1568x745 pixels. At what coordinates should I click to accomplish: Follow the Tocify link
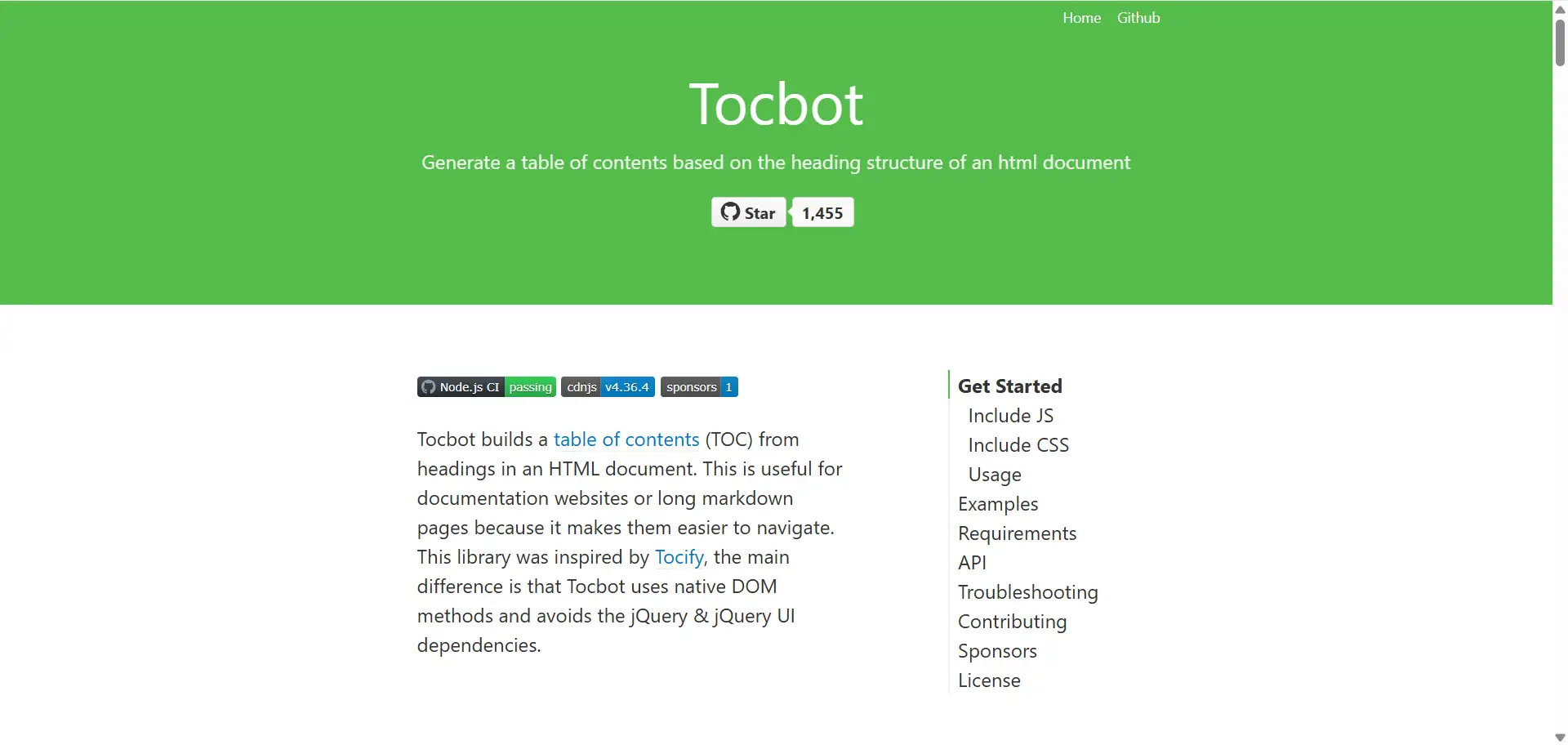pos(679,557)
